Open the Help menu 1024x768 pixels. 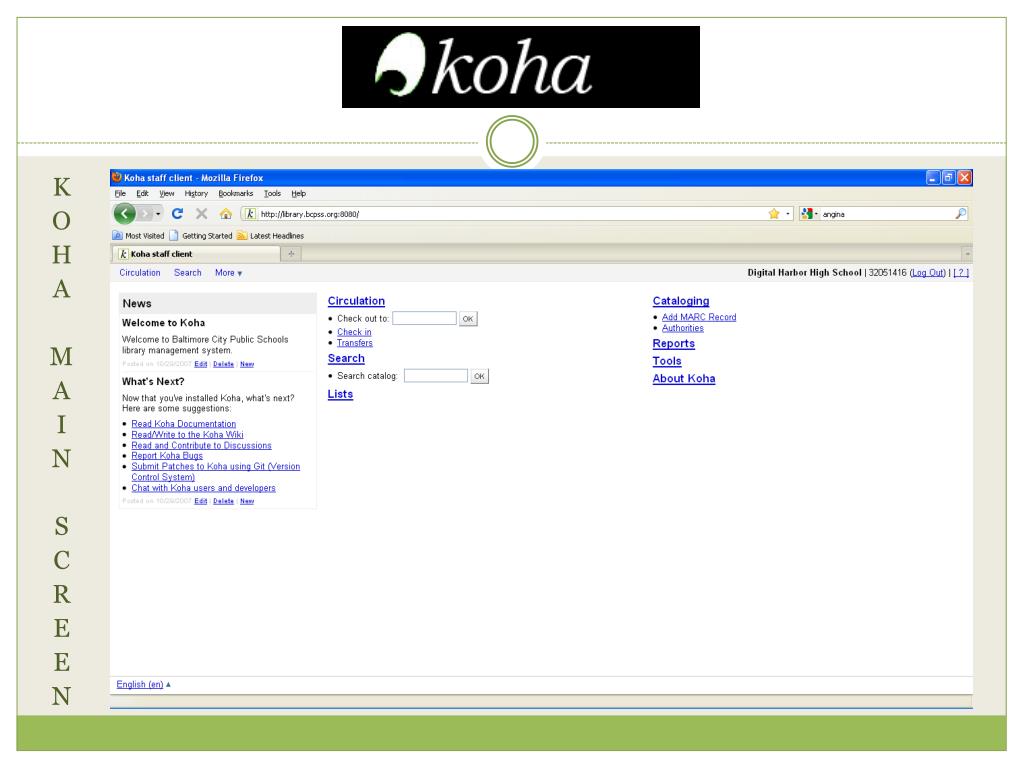pyautogui.click(x=298, y=194)
